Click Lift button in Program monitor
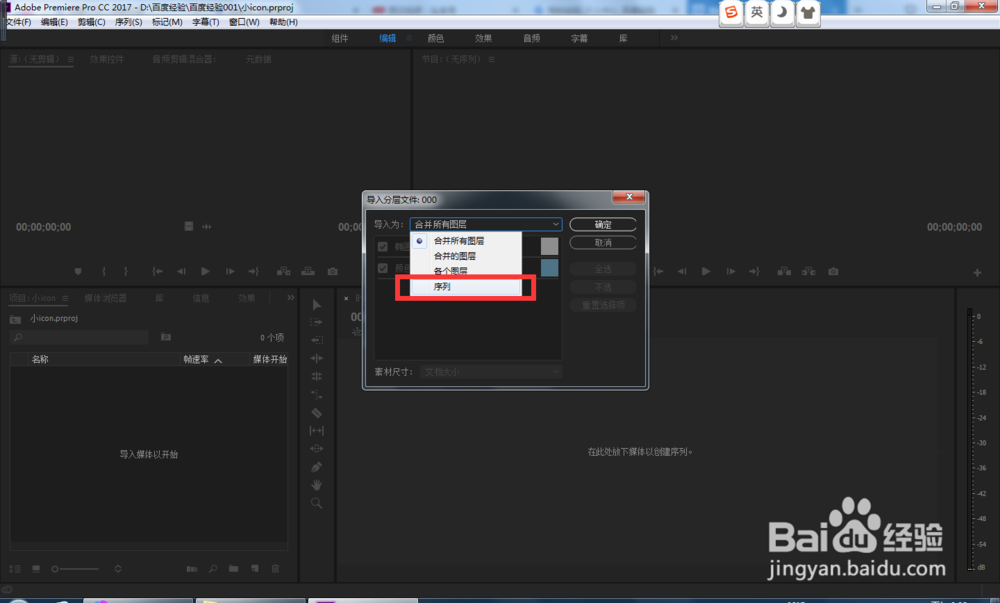Viewport: 1000px width, 603px height. (x=784, y=272)
